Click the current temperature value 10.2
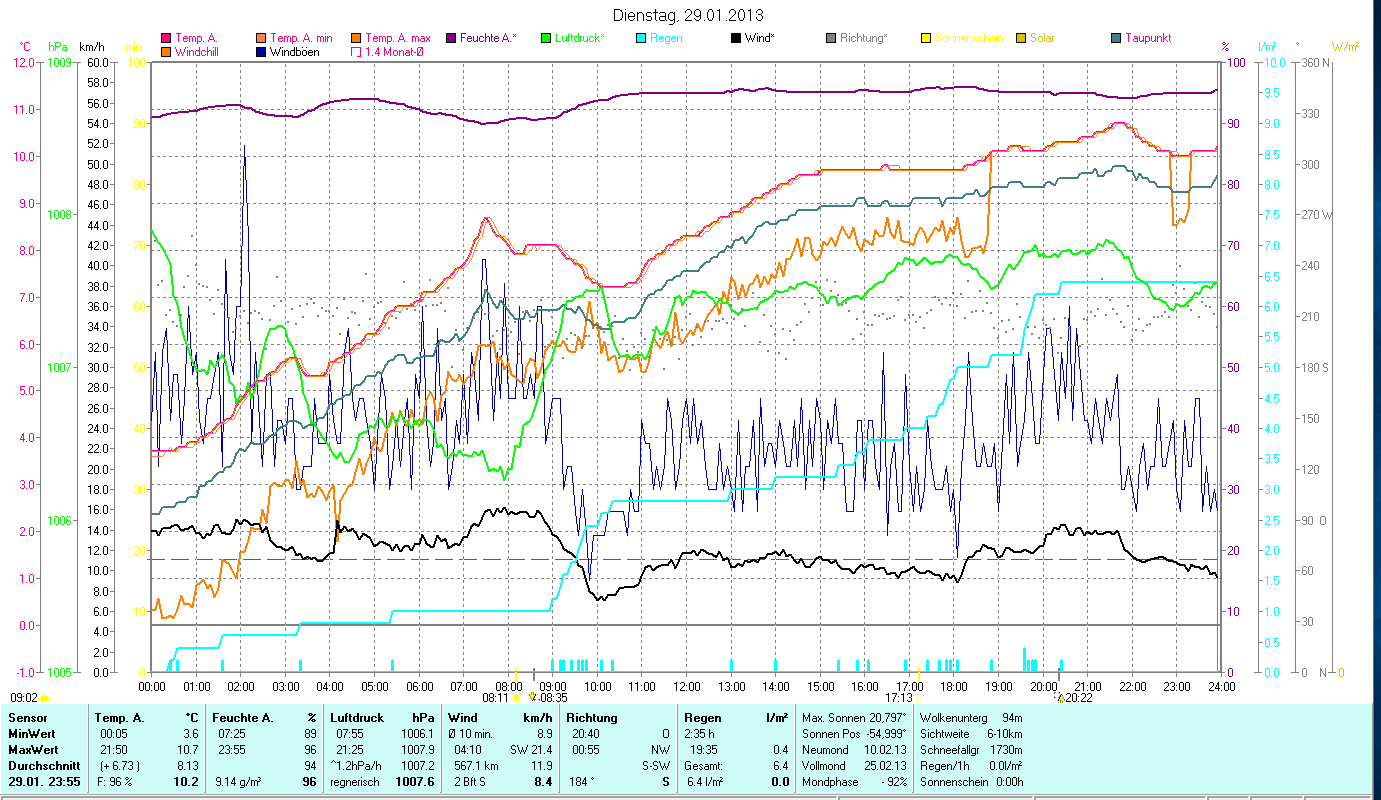This screenshot has height=800, width=1381. (187, 782)
